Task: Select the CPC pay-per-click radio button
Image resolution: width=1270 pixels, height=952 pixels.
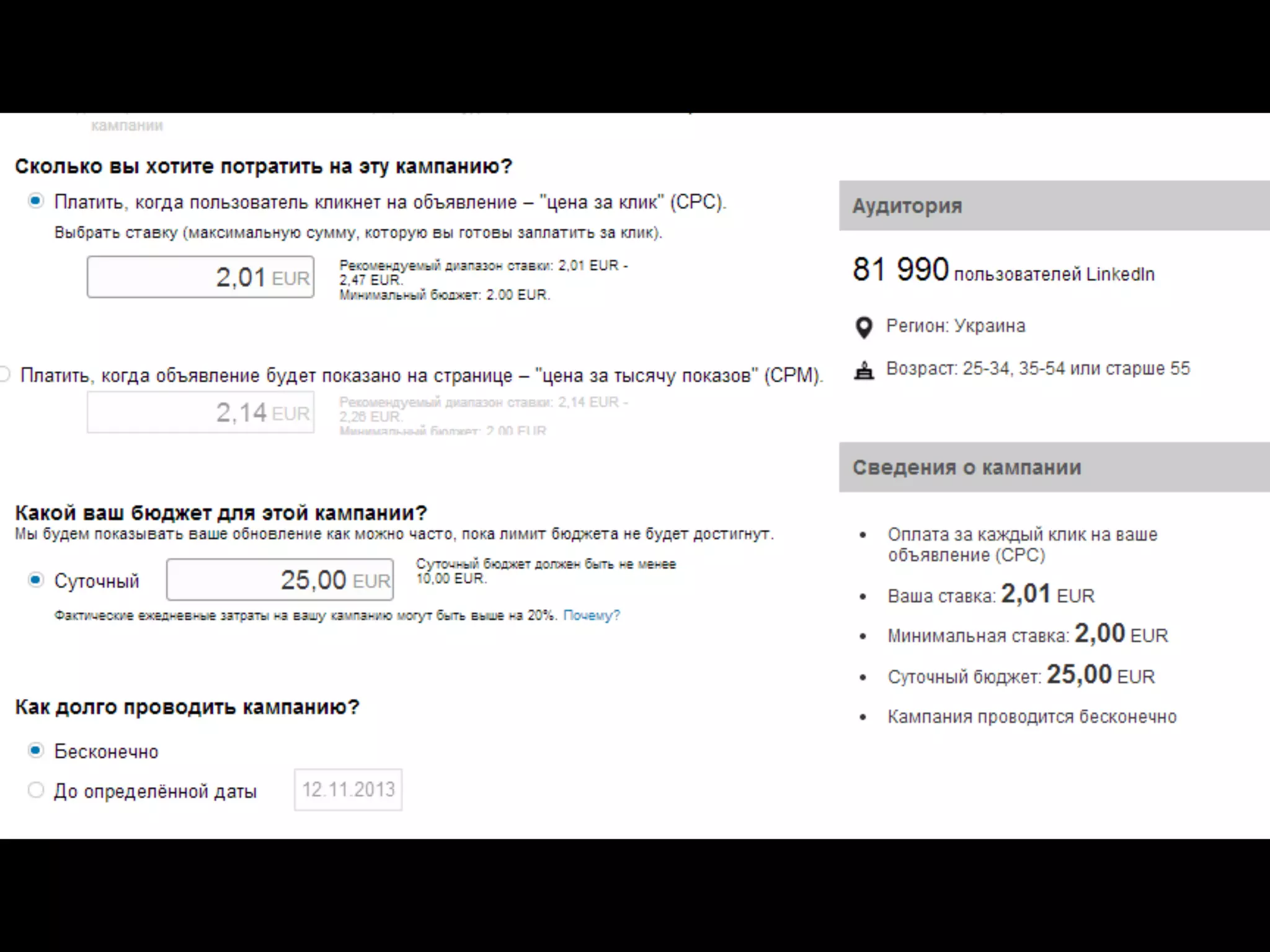Action: 36,201
